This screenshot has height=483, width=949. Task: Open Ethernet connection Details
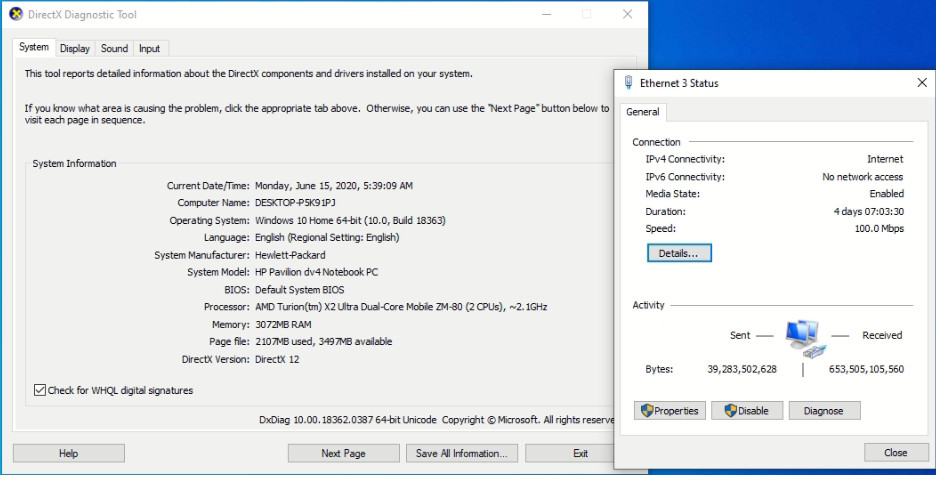point(679,253)
